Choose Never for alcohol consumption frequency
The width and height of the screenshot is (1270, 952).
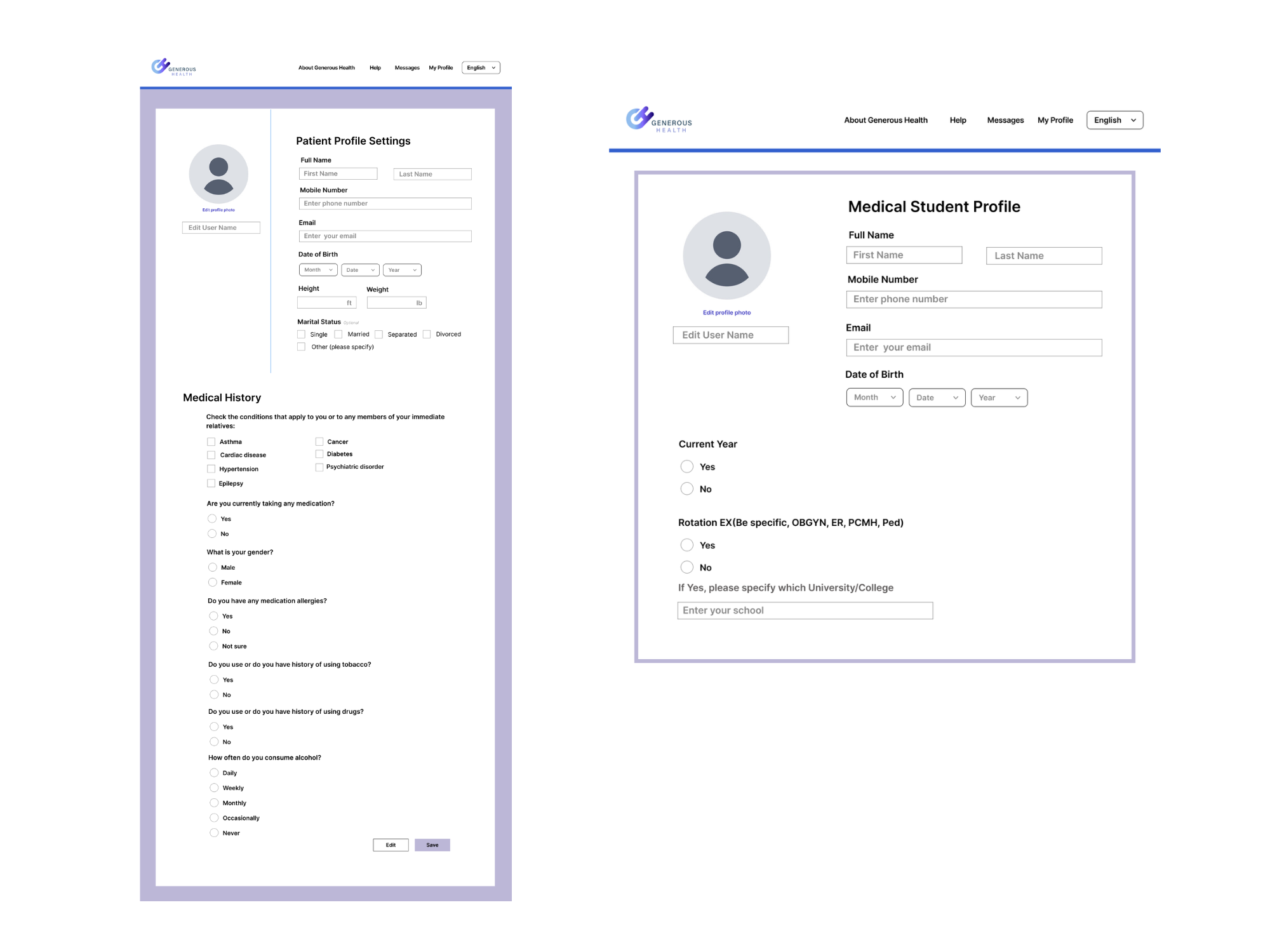[214, 832]
